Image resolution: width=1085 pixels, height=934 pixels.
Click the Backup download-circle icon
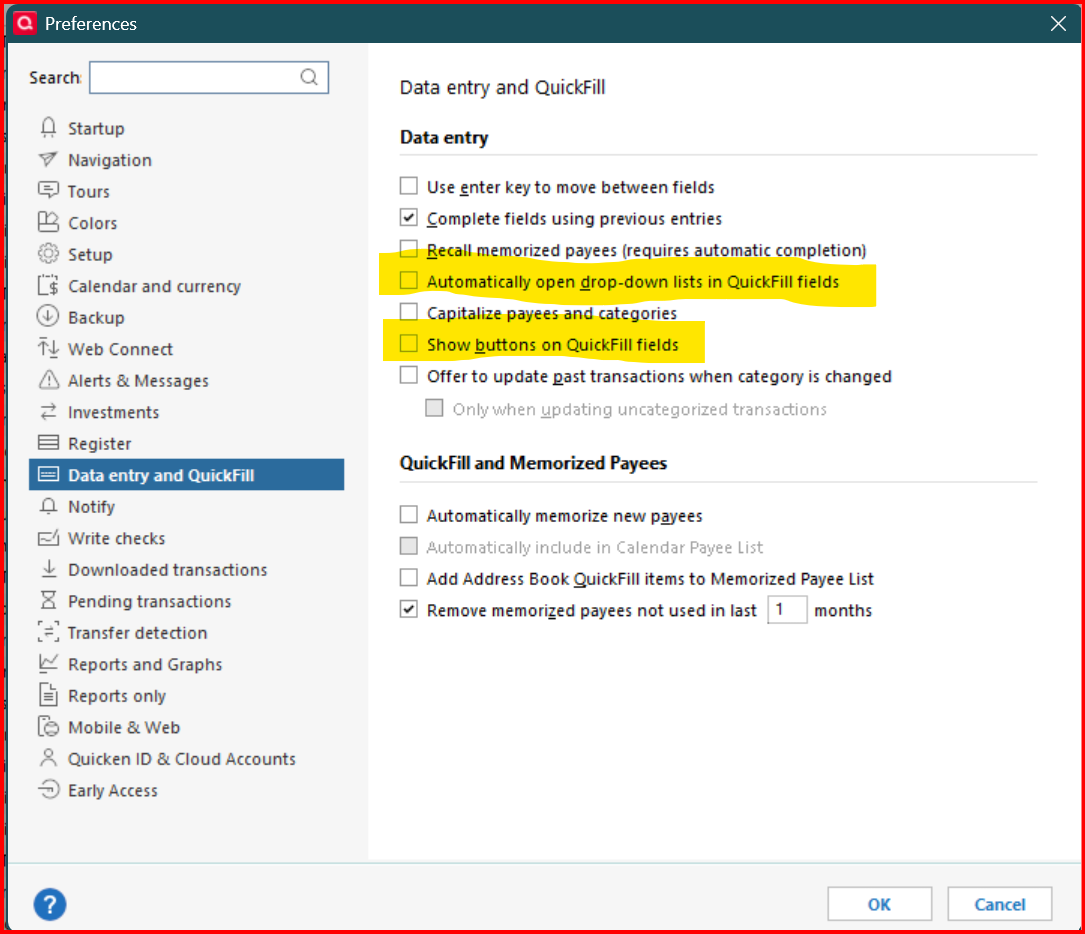coord(48,317)
